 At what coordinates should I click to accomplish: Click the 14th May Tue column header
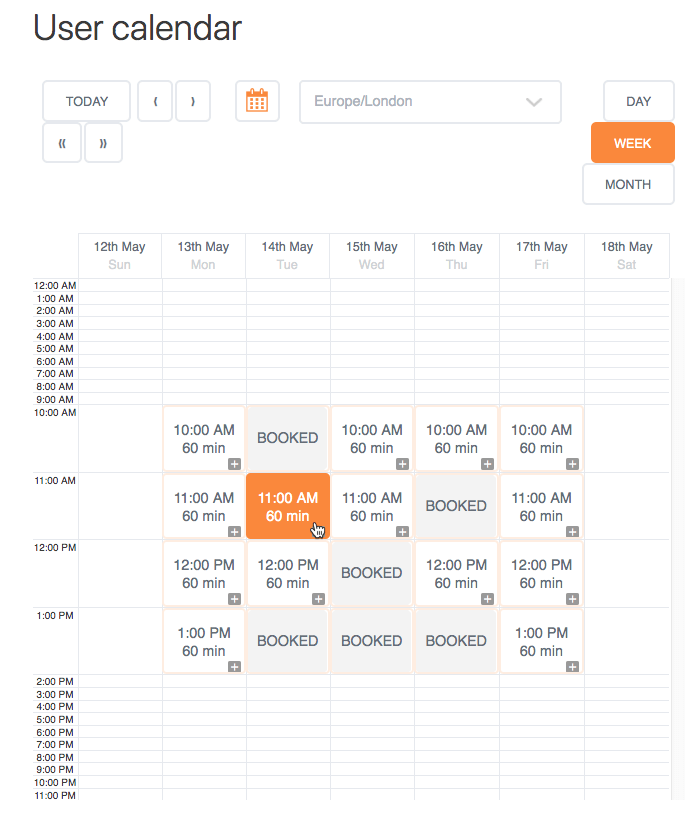287,255
